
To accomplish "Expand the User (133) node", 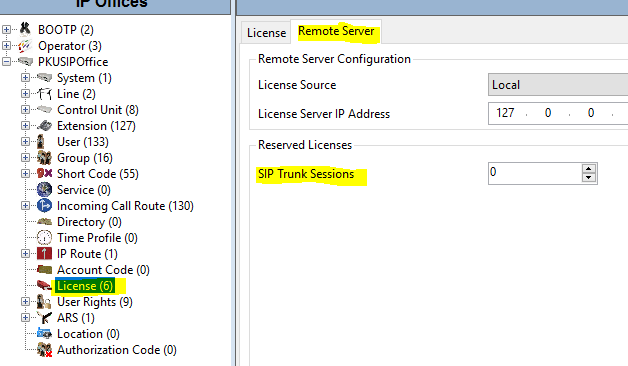I will (25, 141).
